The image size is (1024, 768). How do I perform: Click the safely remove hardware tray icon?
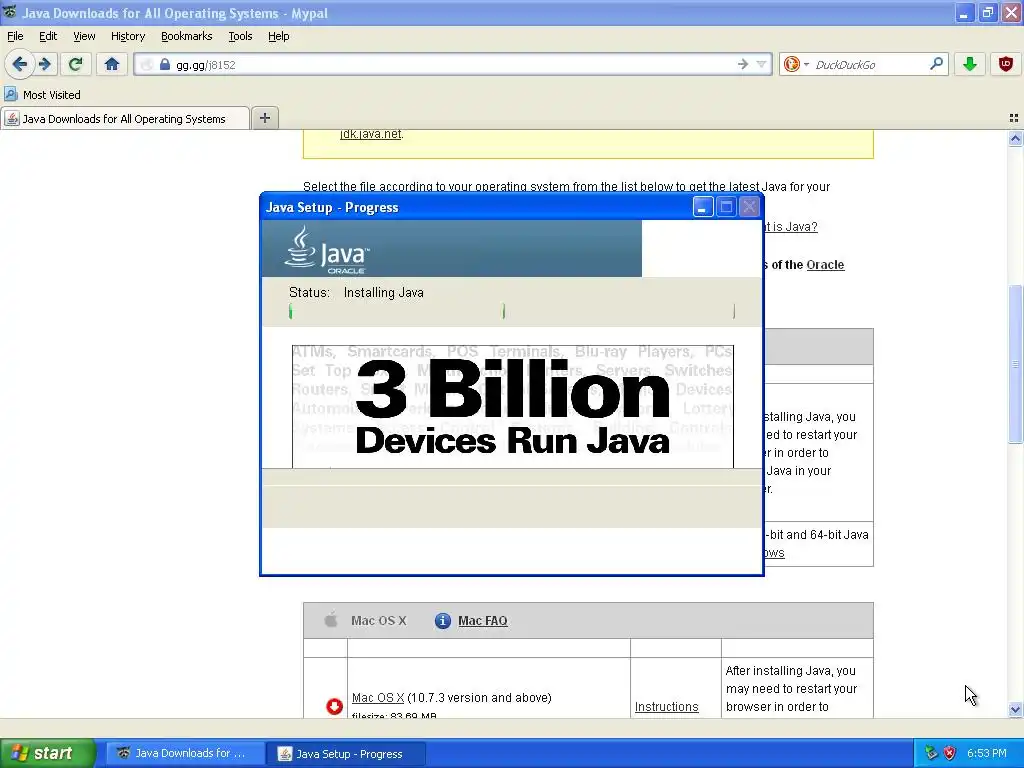(x=931, y=753)
